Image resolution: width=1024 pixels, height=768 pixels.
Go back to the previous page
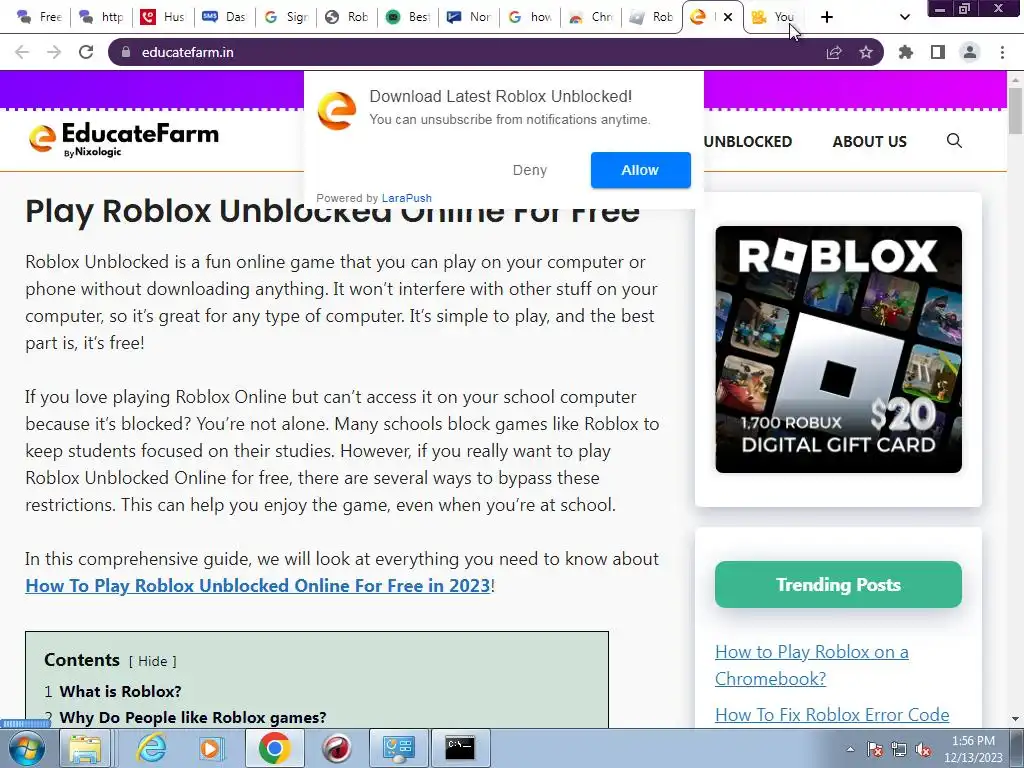click(22, 52)
